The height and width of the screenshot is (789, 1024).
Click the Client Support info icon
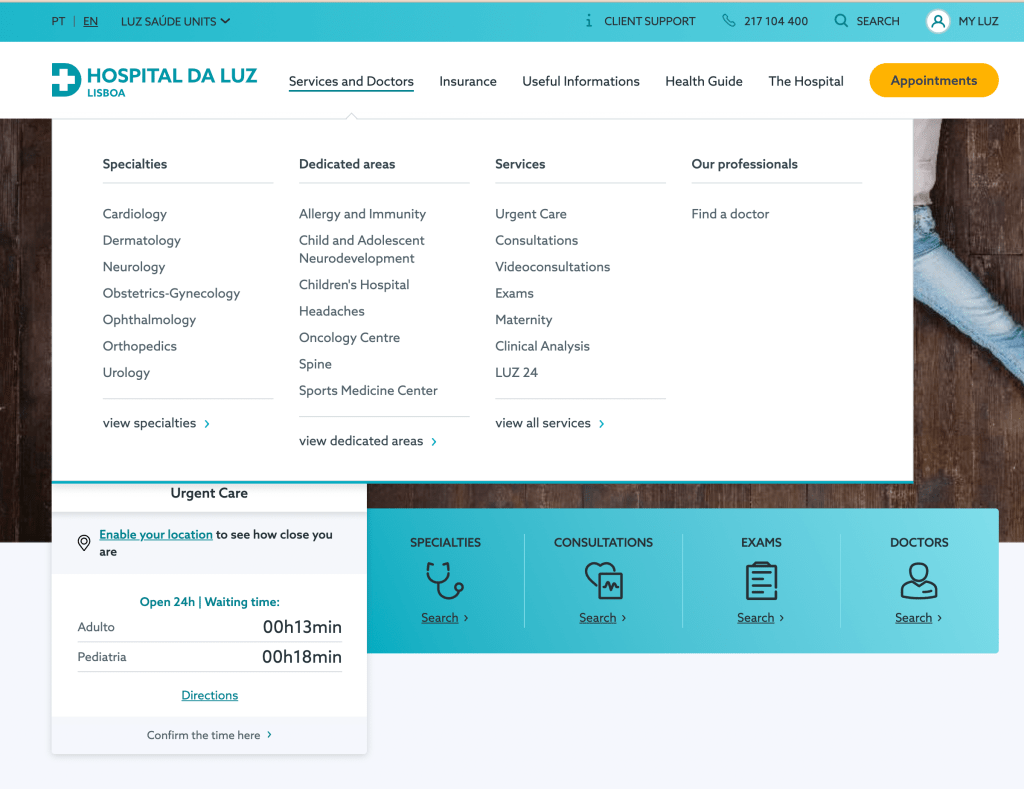tap(589, 21)
